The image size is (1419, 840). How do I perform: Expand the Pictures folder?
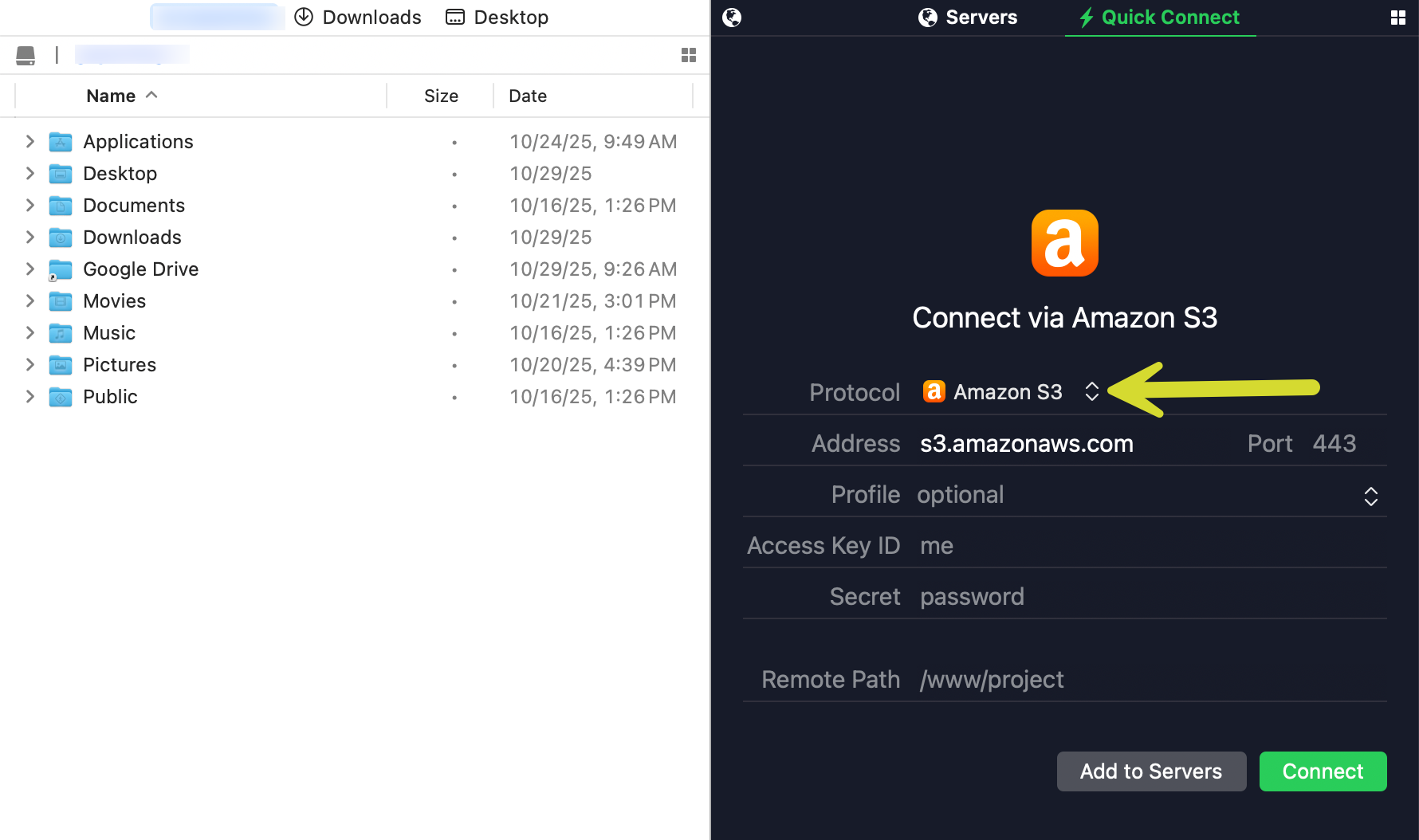(x=29, y=365)
